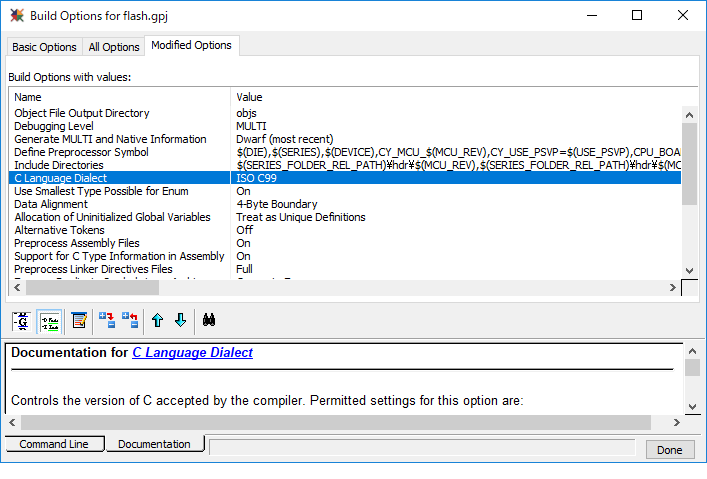707x479 pixels.
Task: Select the Include Directories row
Action: 345,165
